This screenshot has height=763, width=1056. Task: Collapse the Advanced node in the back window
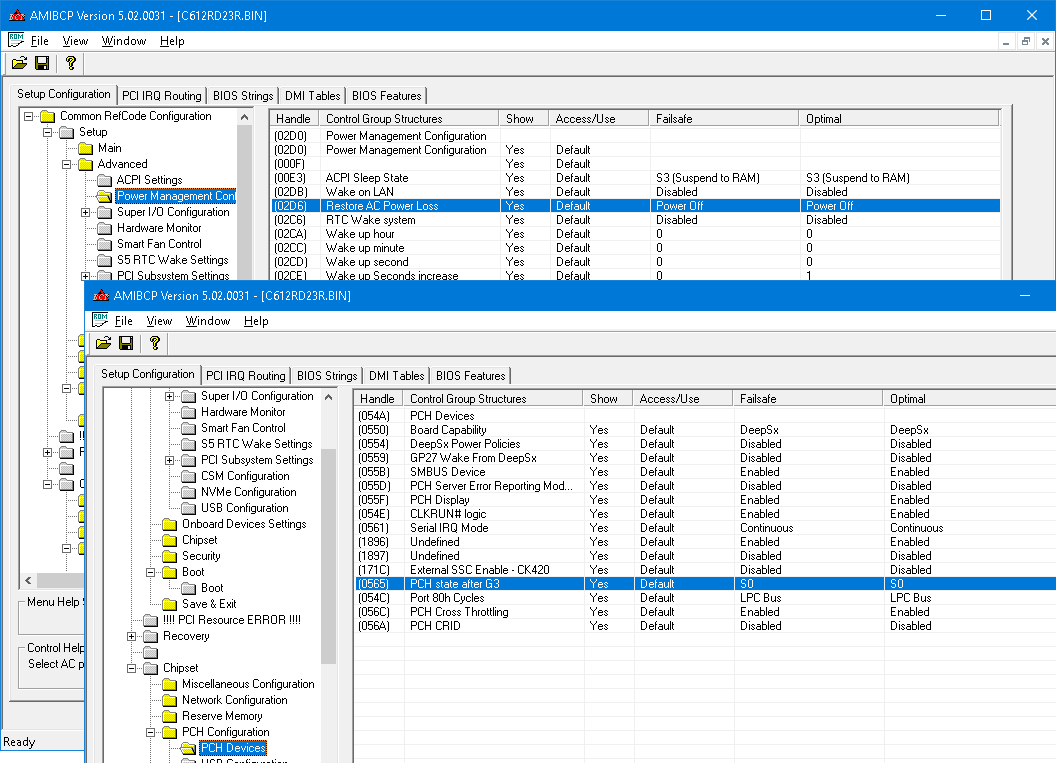(66, 164)
